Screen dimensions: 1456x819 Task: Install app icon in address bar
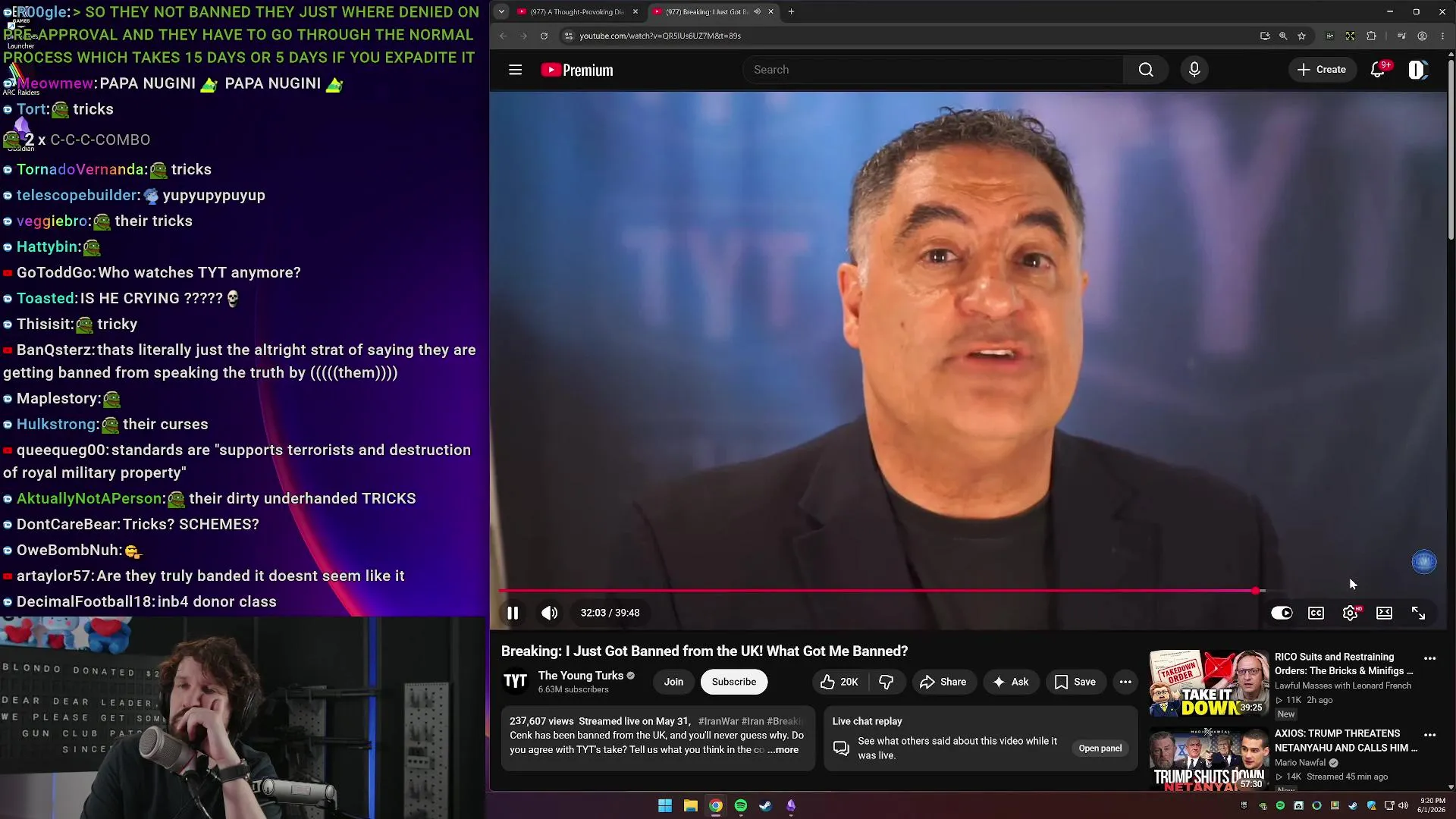pos(1265,36)
